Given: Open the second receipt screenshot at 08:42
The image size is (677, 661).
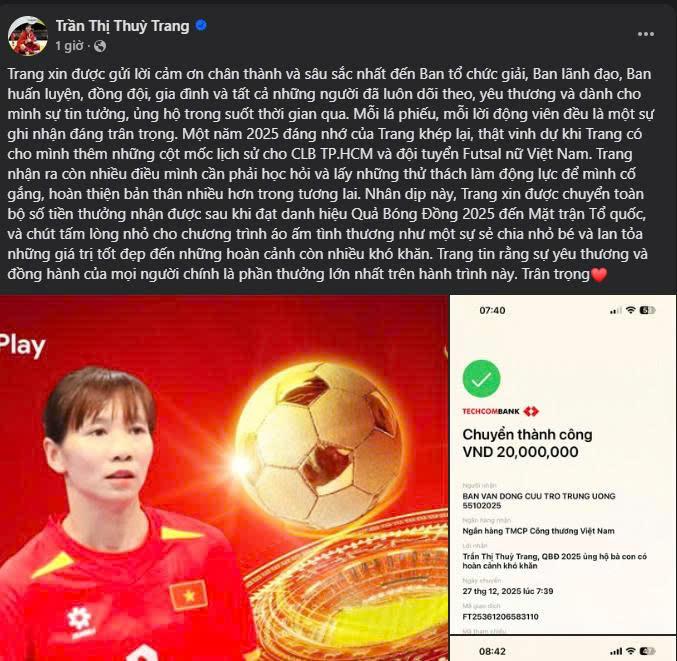Looking at the screenshot, I should pyautogui.click(x=563, y=649).
